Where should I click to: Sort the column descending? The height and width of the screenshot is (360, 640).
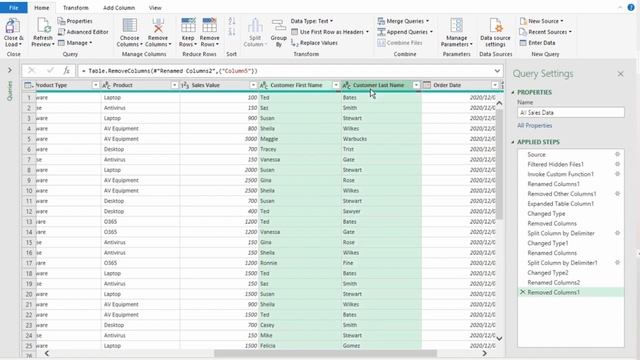click(x=232, y=32)
